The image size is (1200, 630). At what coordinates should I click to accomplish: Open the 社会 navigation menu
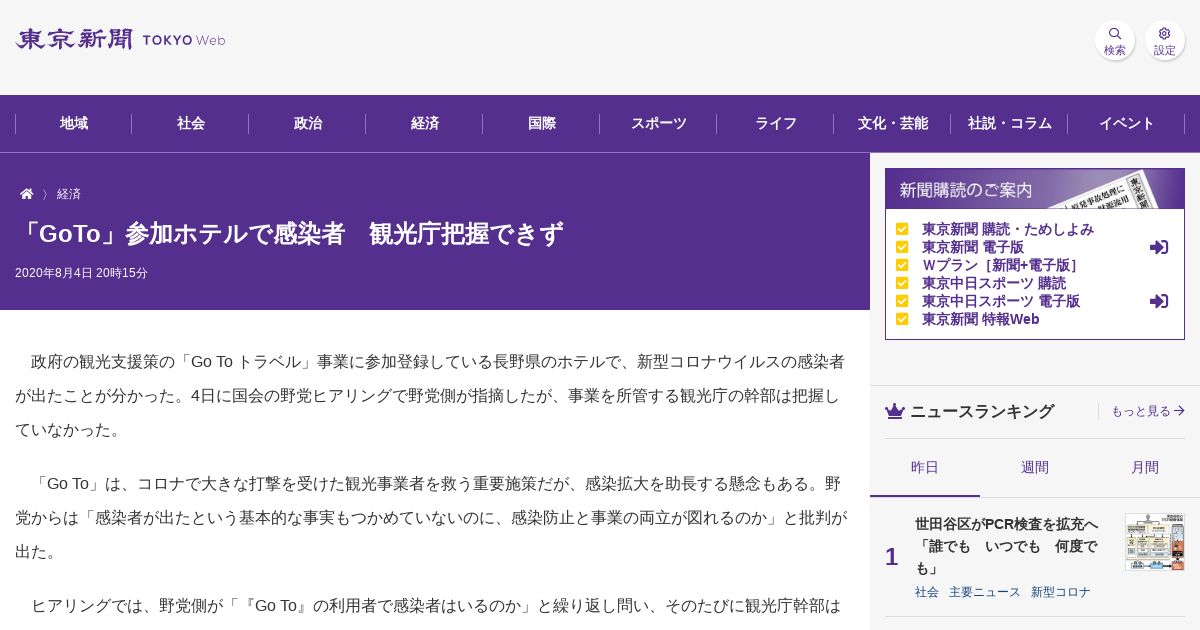pyautogui.click(x=191, y=123)
